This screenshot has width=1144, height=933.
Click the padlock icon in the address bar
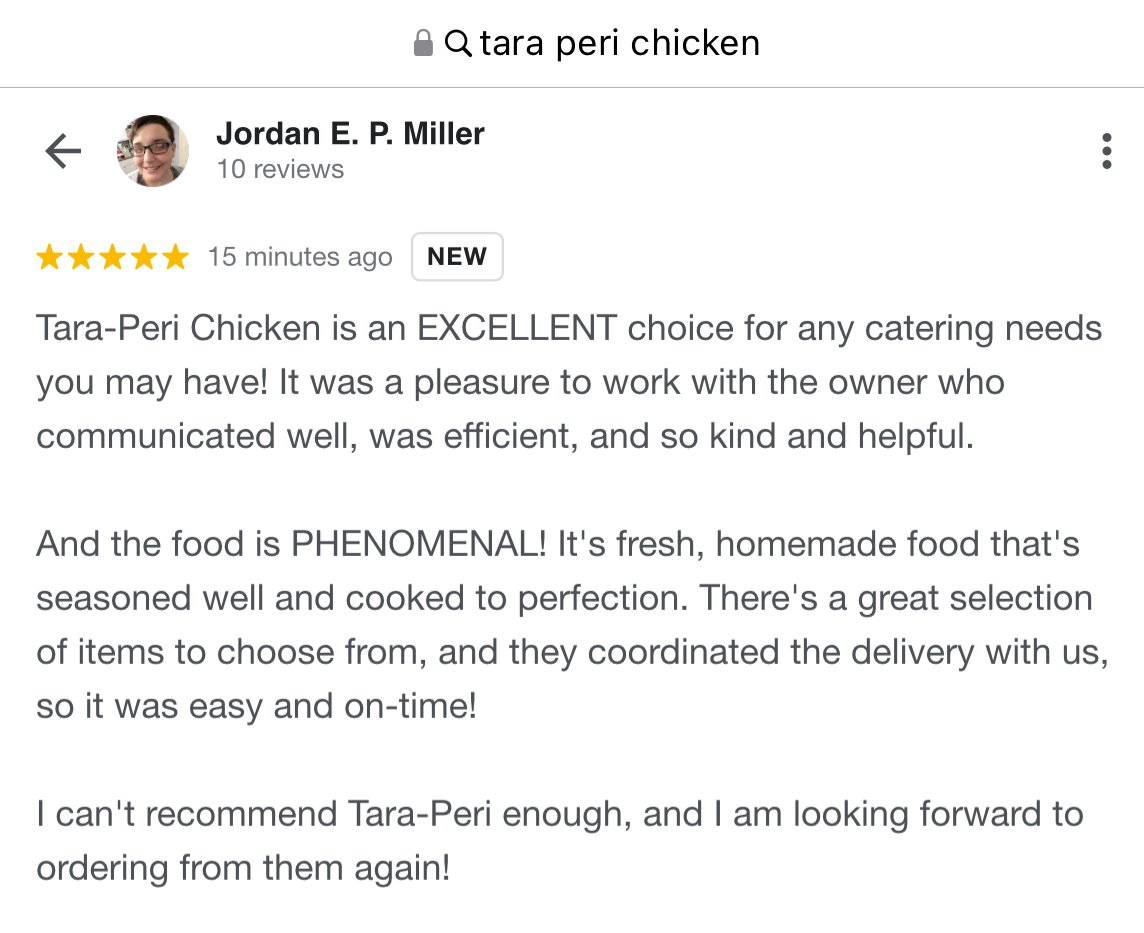pyautogui.click(x=423, y=43)
